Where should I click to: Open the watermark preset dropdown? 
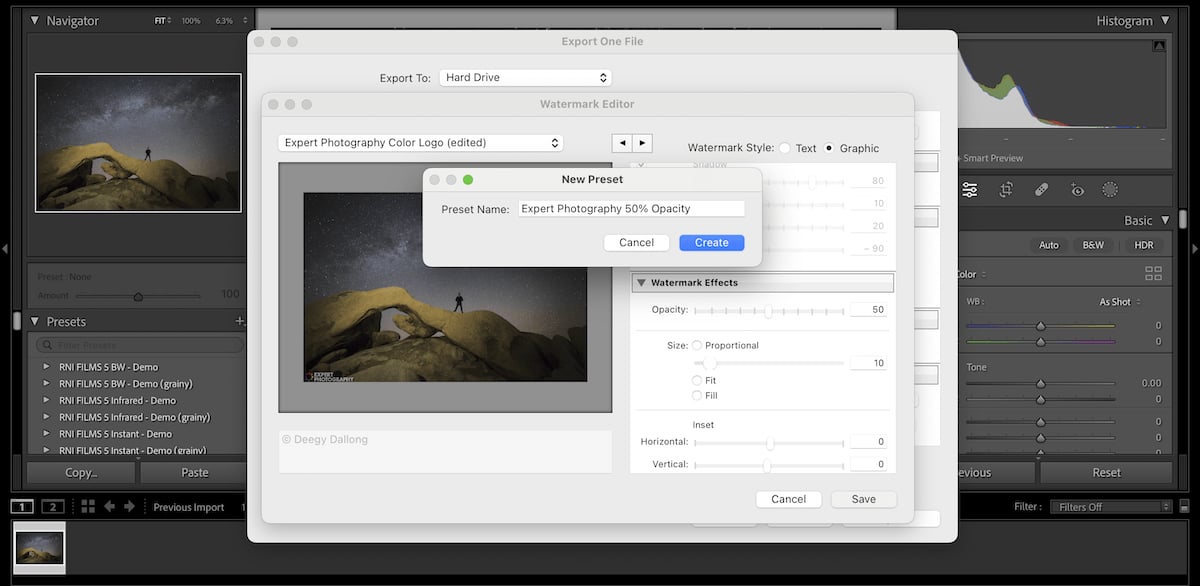click(420, 142)
